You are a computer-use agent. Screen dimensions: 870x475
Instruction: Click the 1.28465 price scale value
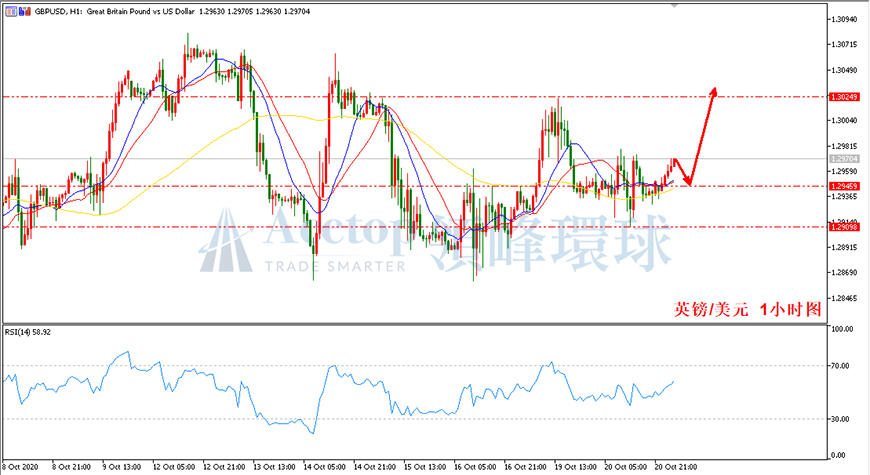(844, 299)
